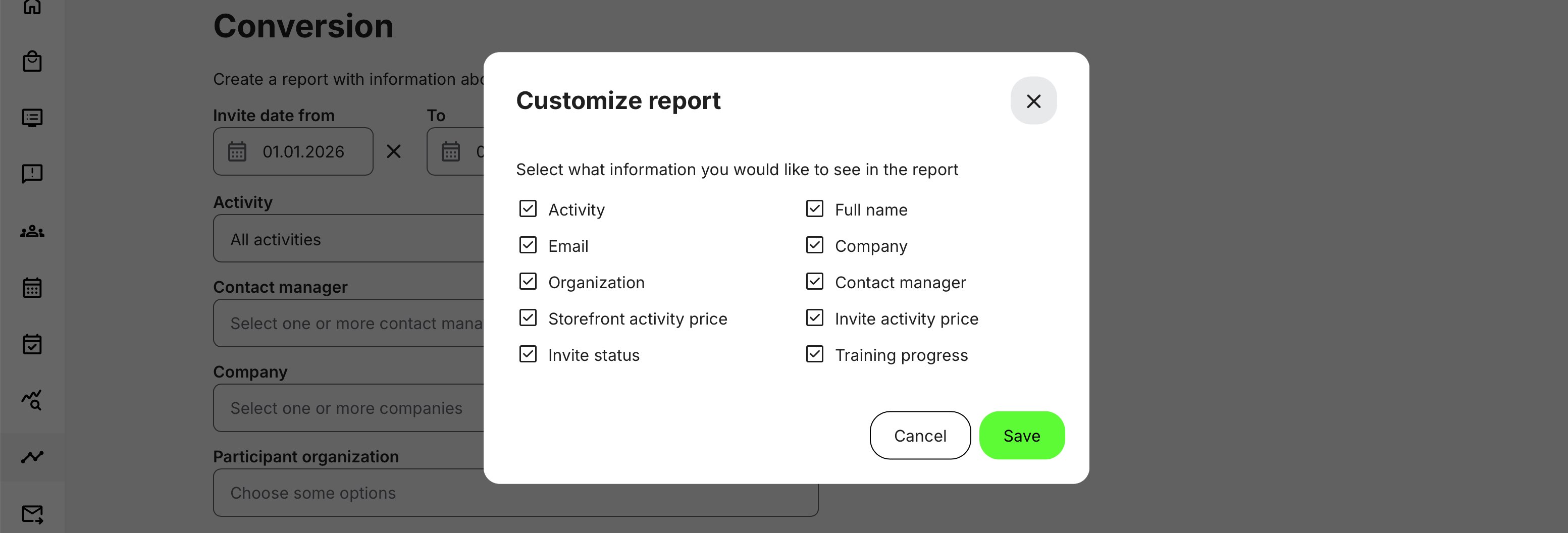Viewport: 1568px width, 533px height.
Task: Open the Sent invites mail icon in sidebar
Action: 32,514
